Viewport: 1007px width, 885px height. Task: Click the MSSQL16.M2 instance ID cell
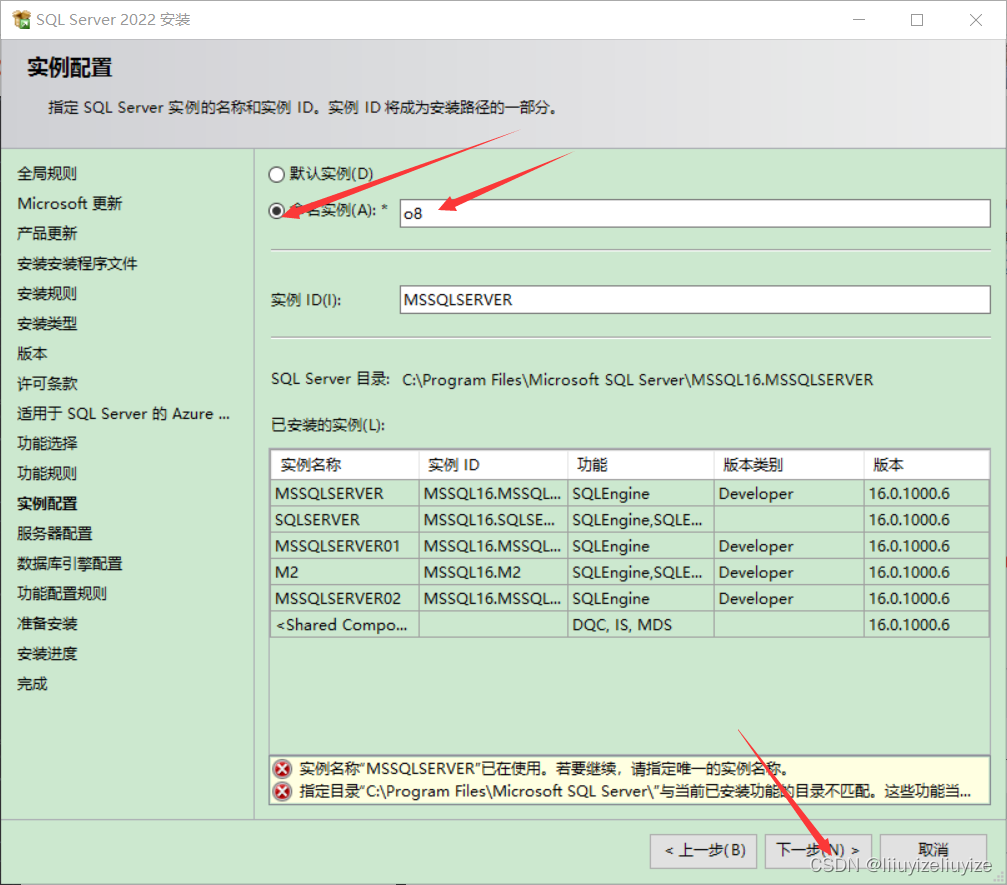(x=493, y=573)
